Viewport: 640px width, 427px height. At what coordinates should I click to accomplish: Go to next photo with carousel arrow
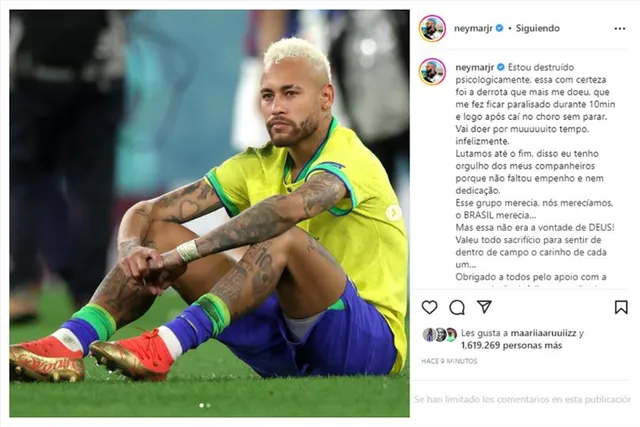tap(394, 213)
